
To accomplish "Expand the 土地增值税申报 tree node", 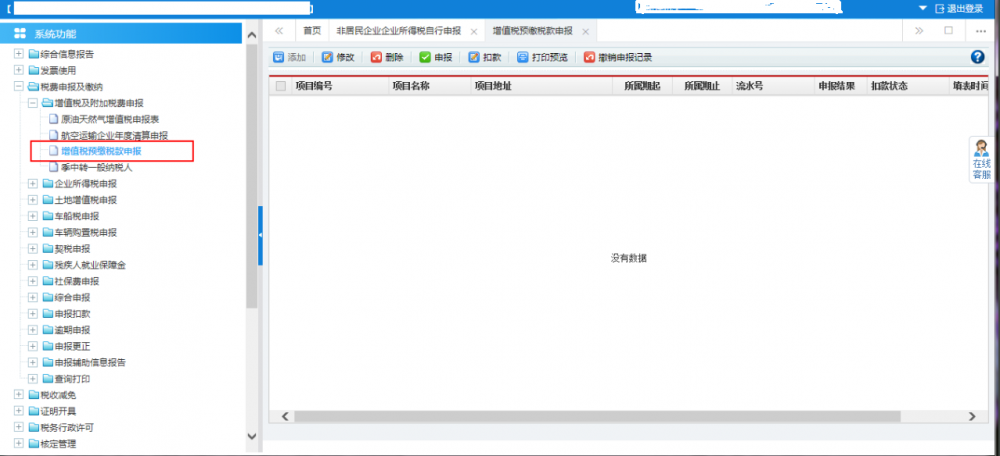I will pos(33,200).
